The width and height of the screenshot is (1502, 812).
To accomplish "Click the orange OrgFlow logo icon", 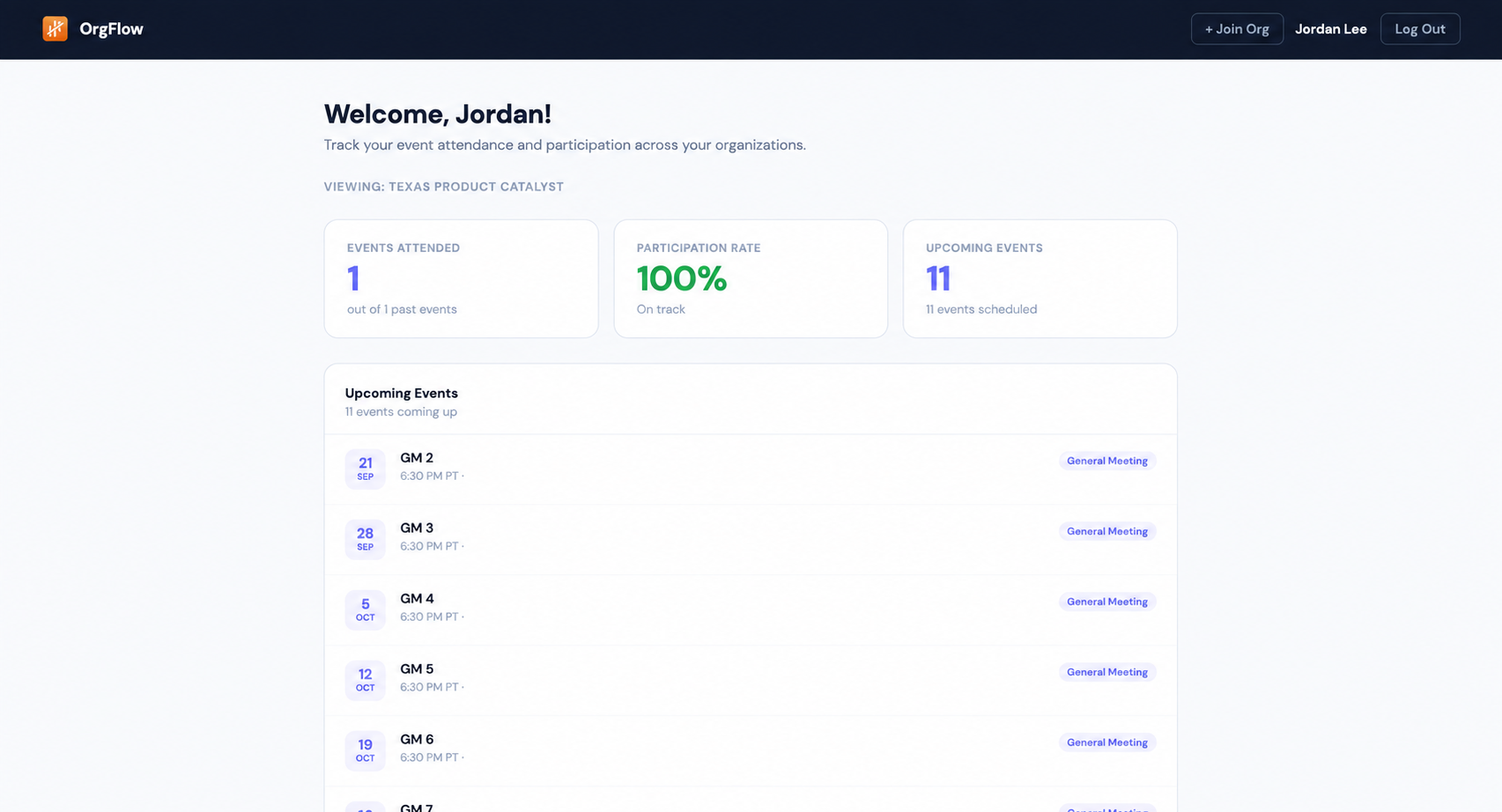I will click(x=55, y=29).
